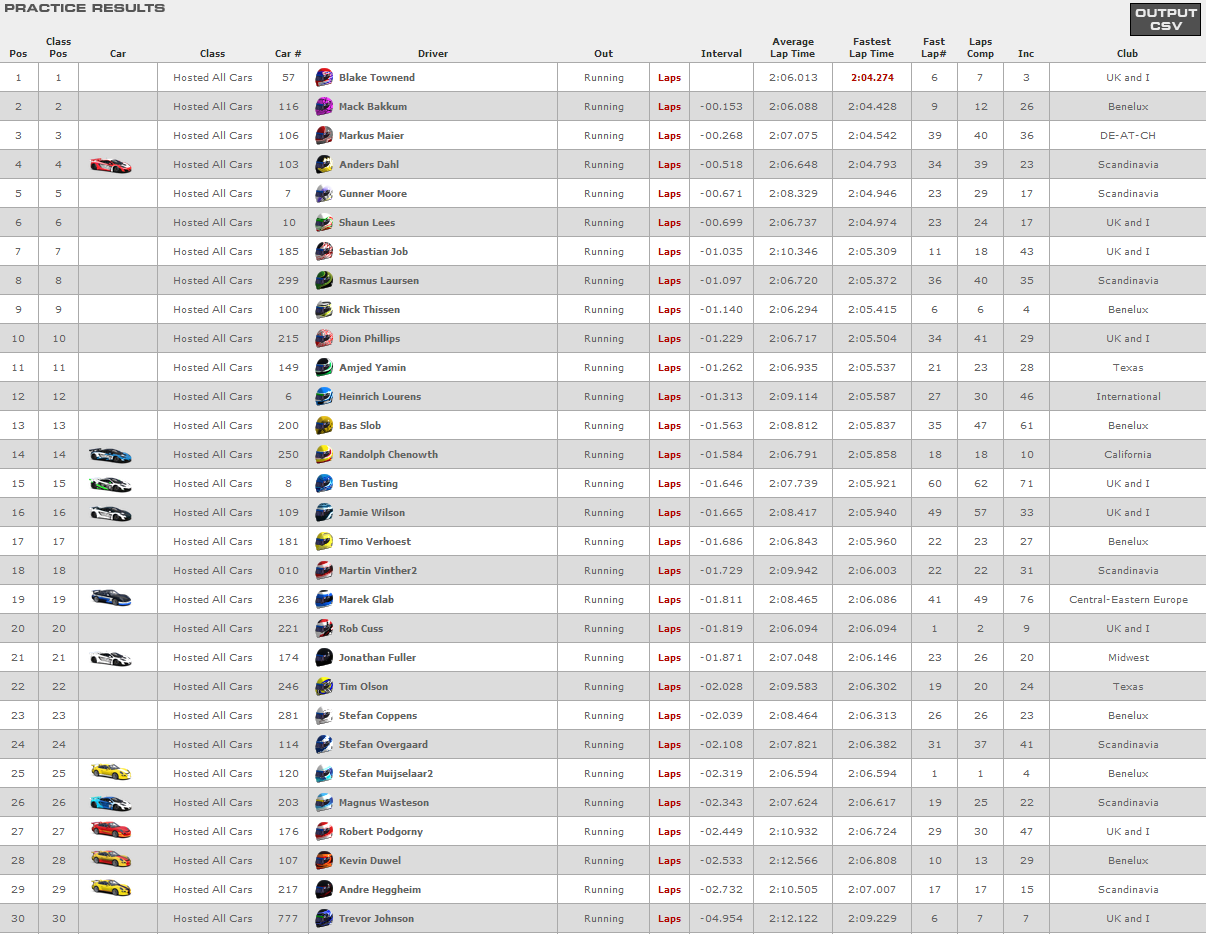The height and width of the screenshot is (934, 1206).
Task: Click Jamie Wilson's helmet icon
Action: pyautogui.click(x=324, y=512)
